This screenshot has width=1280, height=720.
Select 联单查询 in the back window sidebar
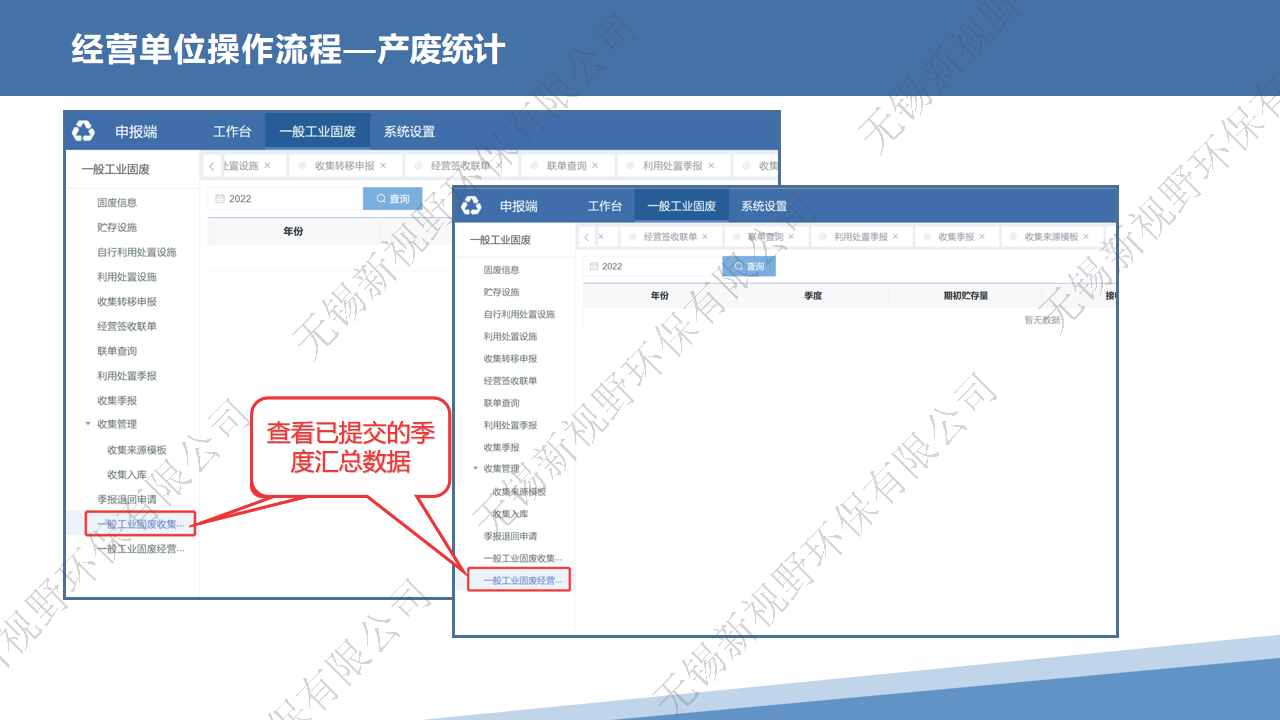click(x=117, y=351)
